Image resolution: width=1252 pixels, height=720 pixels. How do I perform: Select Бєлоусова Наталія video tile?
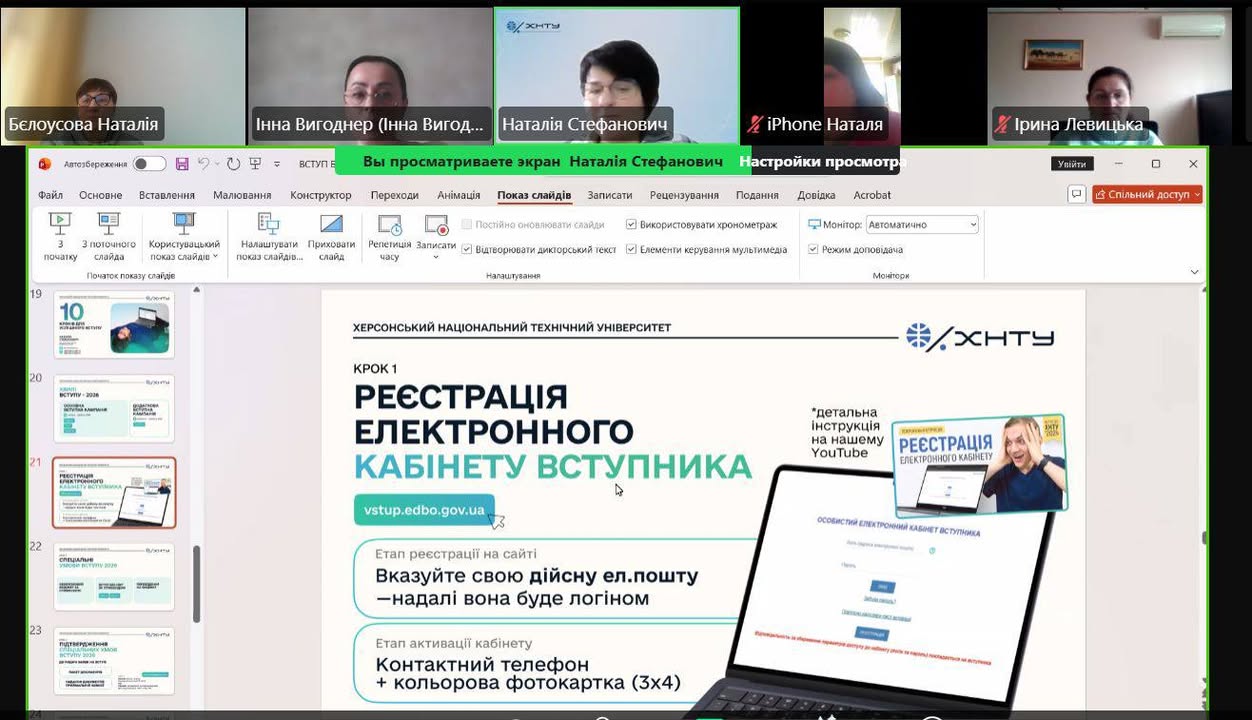pyautogui.click(x=122, y=77)
